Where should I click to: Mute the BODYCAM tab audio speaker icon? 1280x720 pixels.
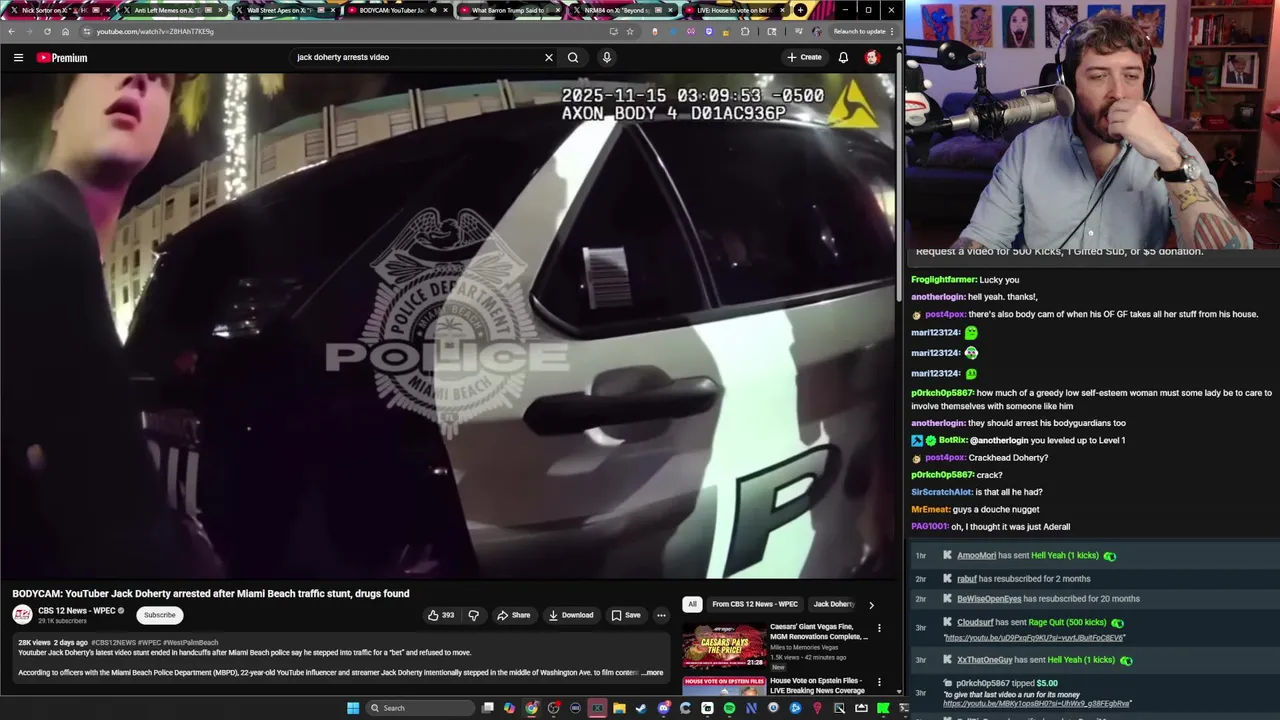(x=433, y=10)
